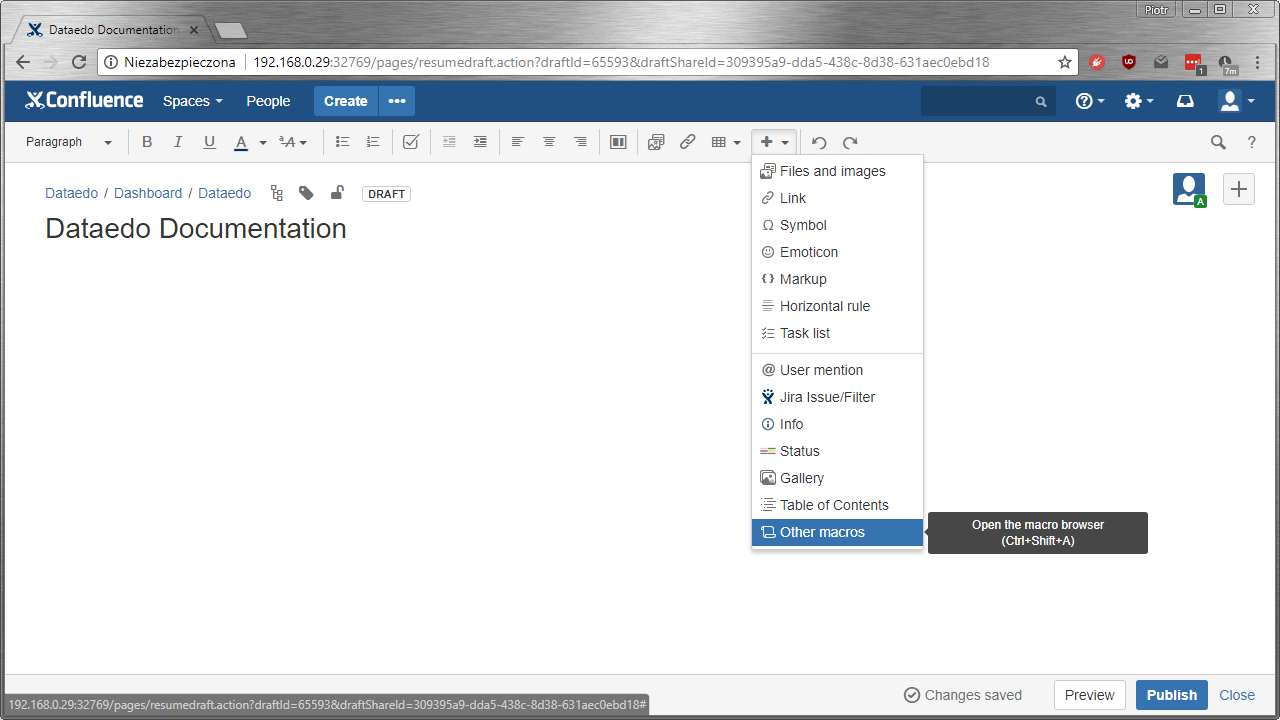Open the Paragraph style dropdown

coord(65,141)
